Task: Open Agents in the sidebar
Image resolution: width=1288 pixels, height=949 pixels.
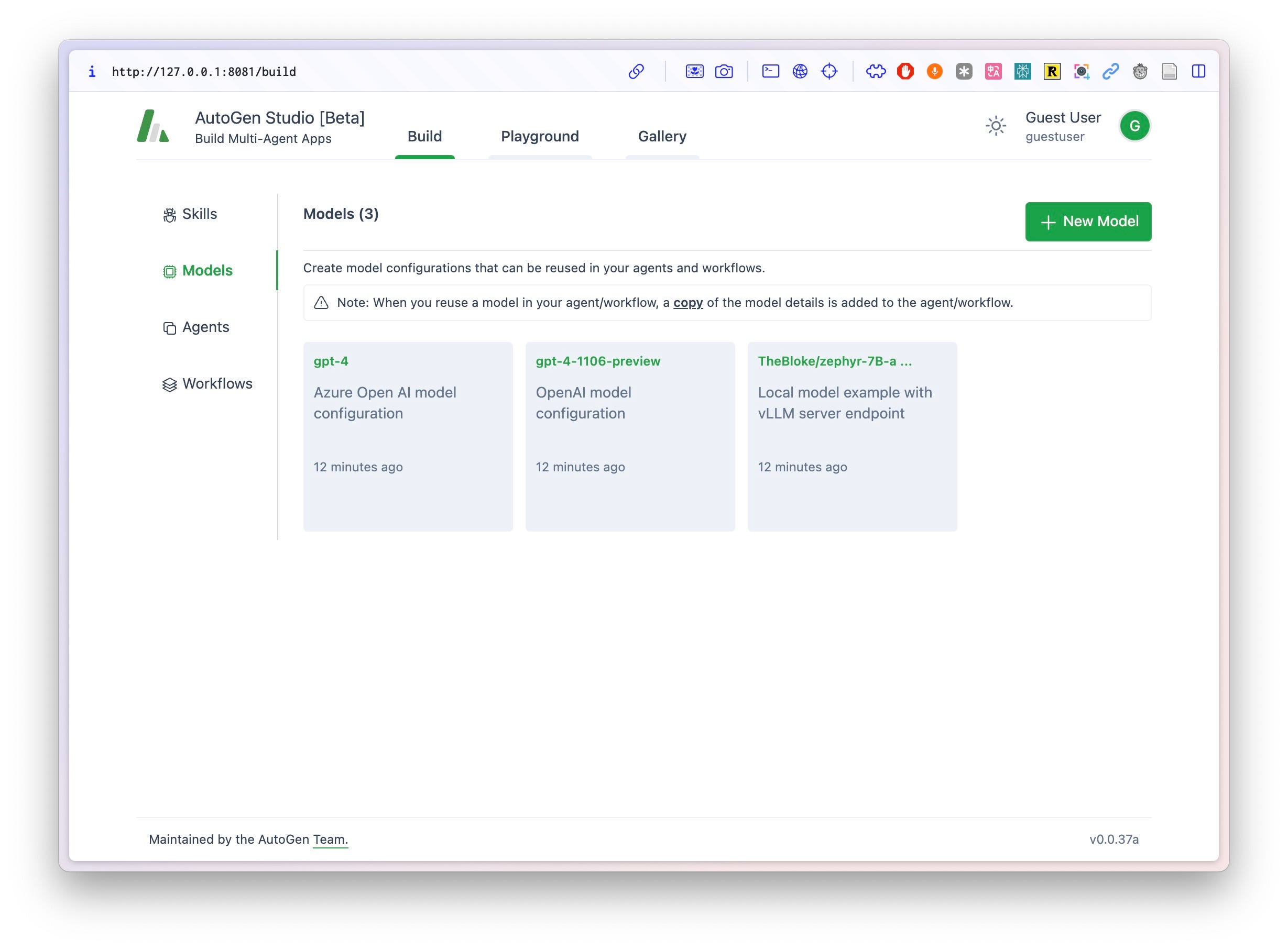Action: click(196, 327)
